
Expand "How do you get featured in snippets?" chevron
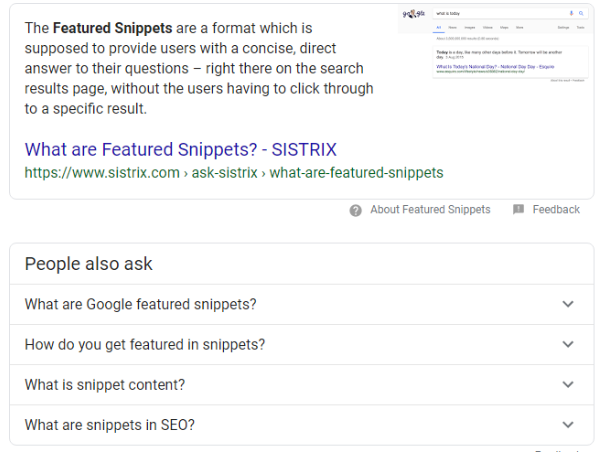[568, 344]
